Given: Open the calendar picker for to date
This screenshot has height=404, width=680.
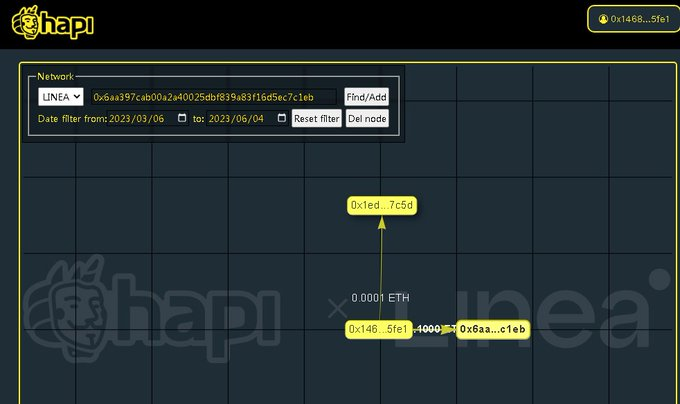Looking at the screenshot, I should point(281,118).
